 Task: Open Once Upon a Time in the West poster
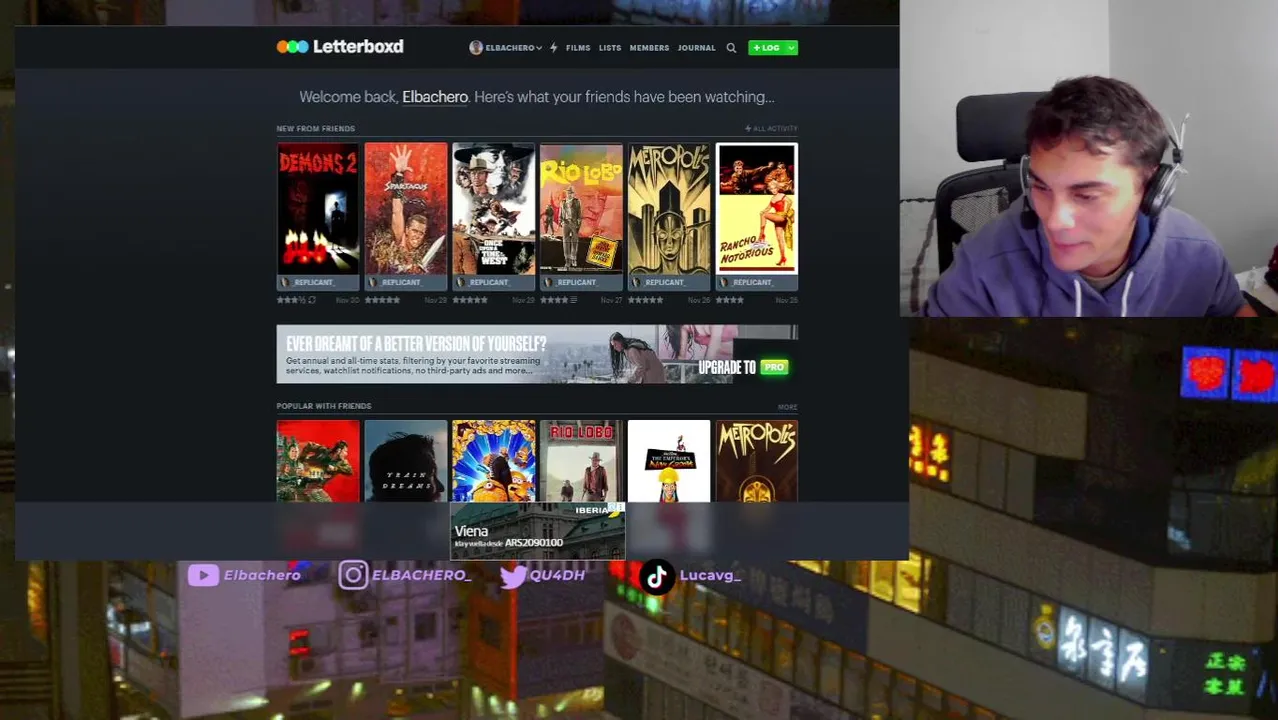click(x=494, y=208)
